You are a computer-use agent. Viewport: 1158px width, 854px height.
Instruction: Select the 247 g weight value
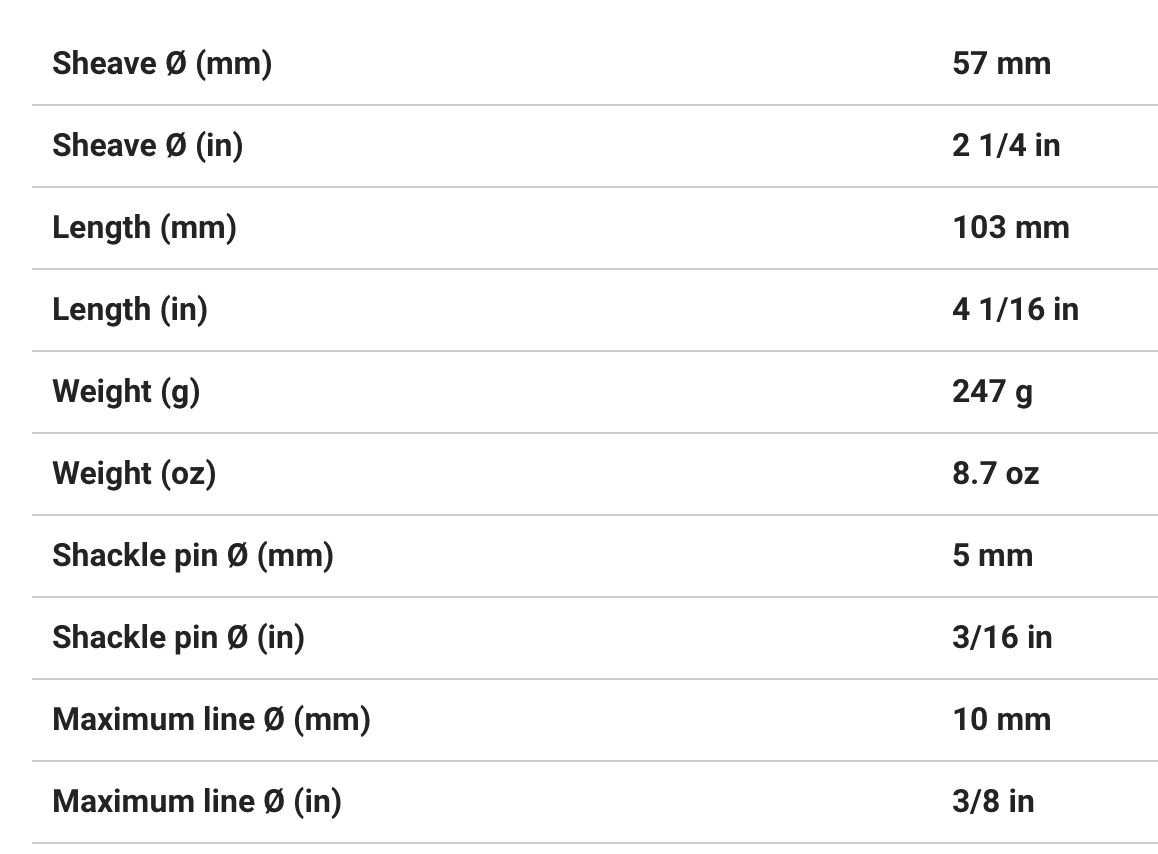pyautogui.click(x=992, y=391)
